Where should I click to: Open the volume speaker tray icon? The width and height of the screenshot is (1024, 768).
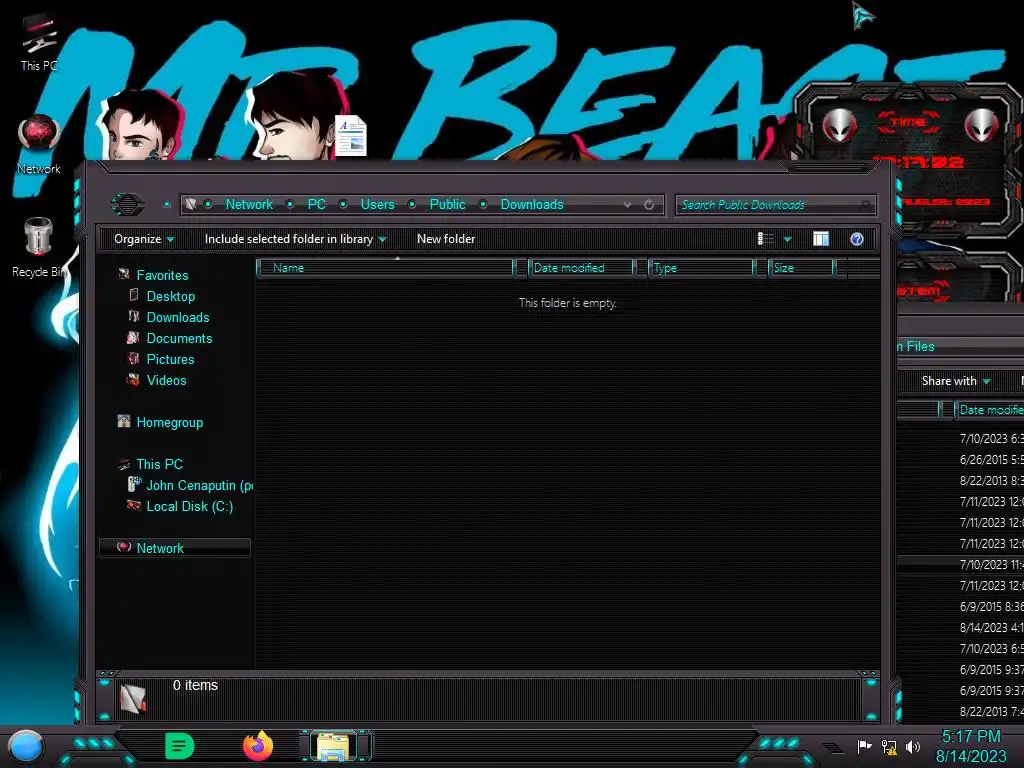click(913, 746)
